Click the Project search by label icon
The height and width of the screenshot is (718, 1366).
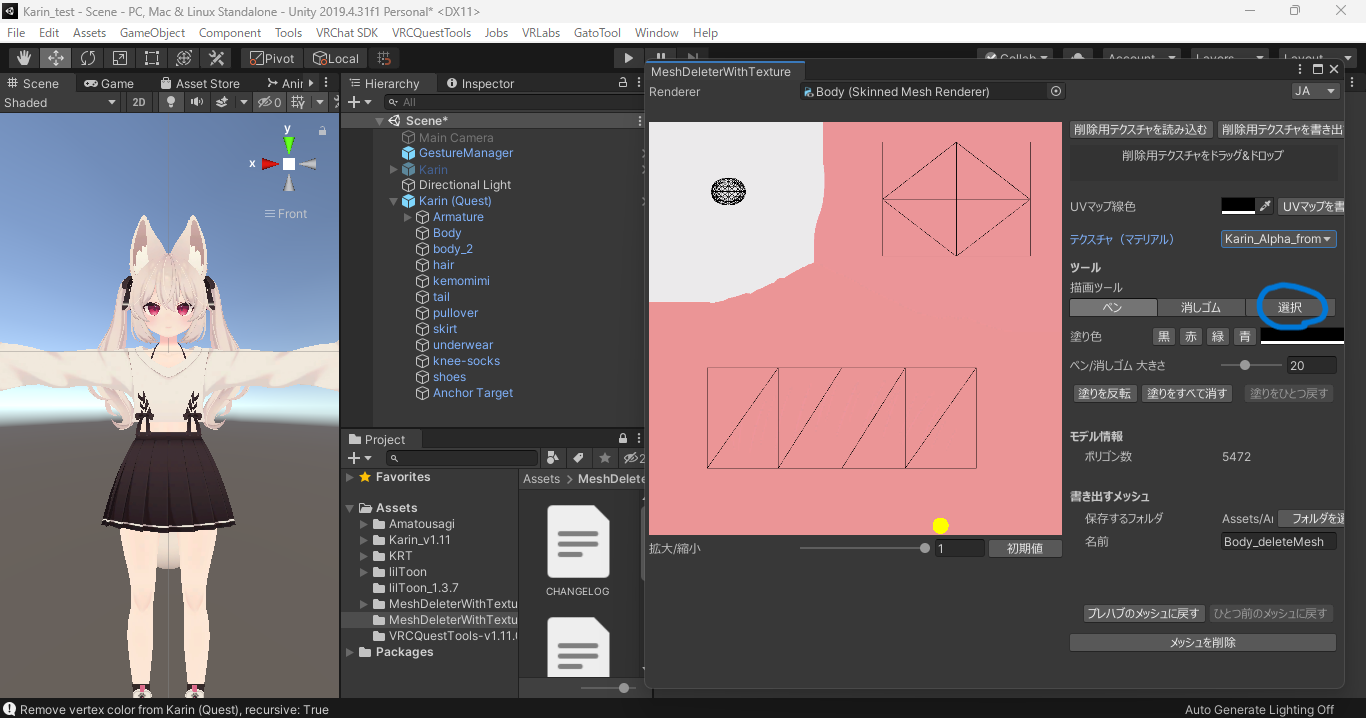click(578, 458)
